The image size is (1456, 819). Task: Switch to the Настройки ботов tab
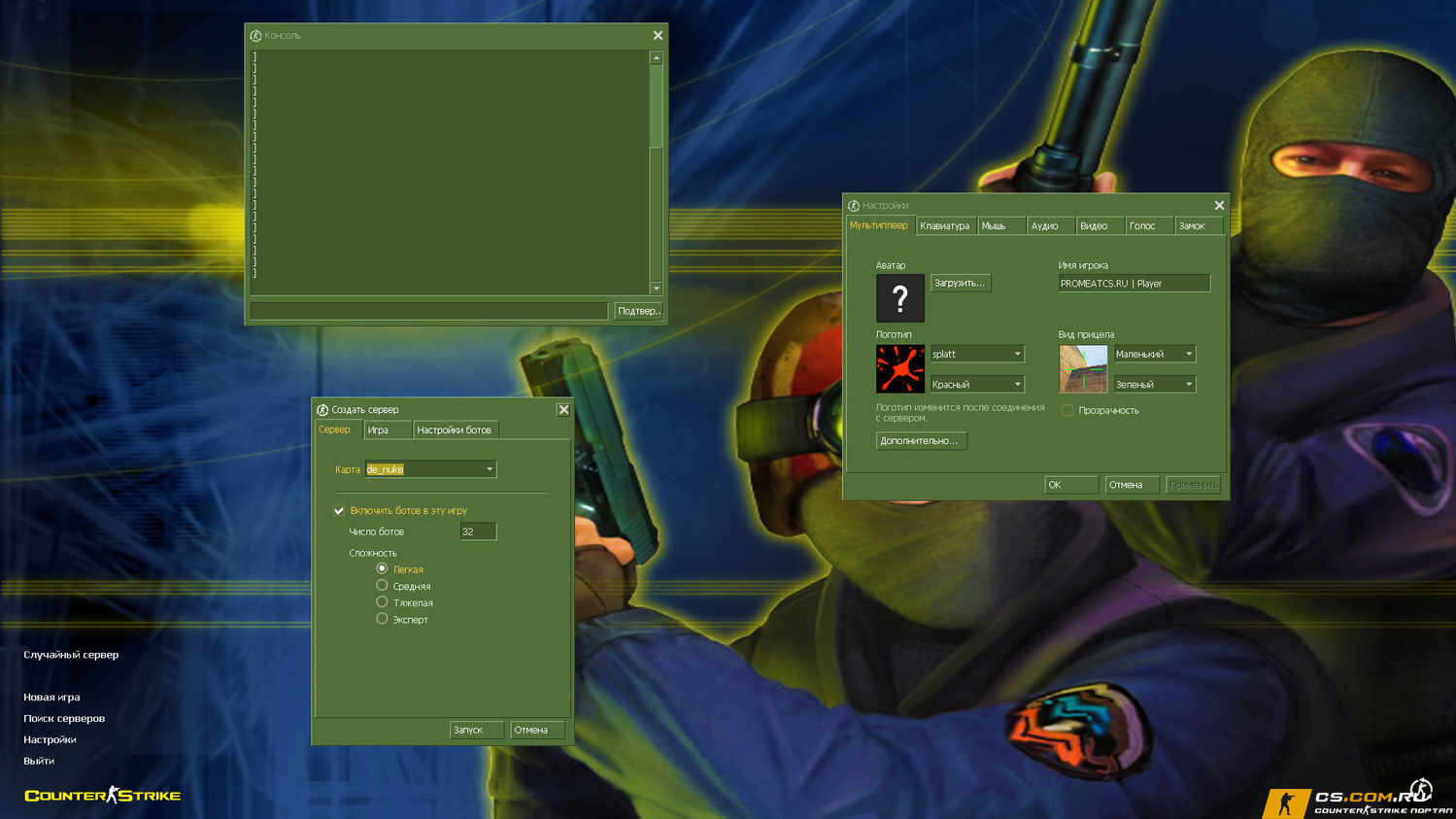455,430
